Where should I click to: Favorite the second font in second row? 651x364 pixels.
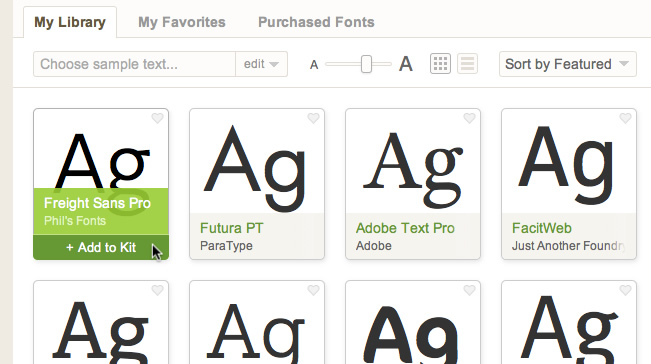(x=313, y=290)
